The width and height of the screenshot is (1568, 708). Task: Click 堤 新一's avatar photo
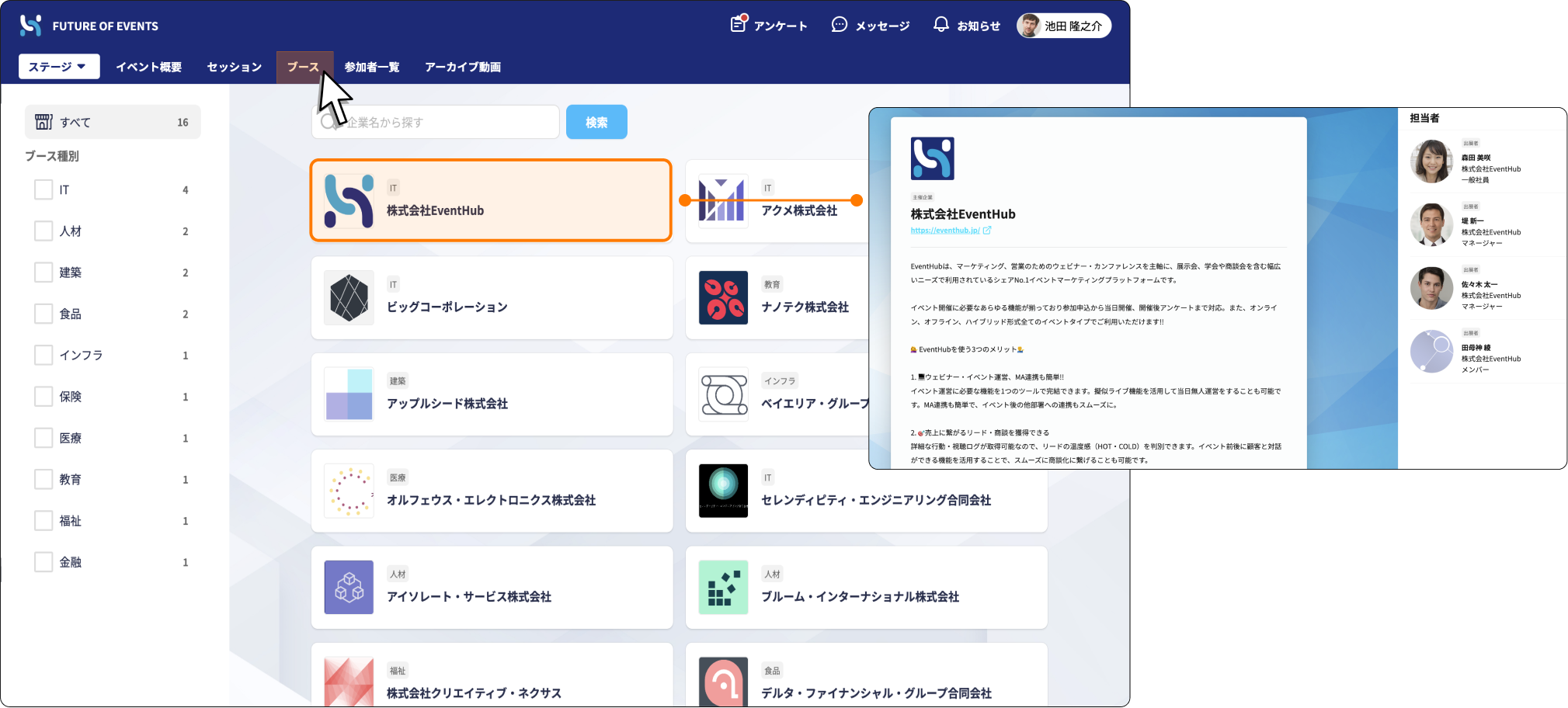pyautogui.click(x=1431, y=225)
